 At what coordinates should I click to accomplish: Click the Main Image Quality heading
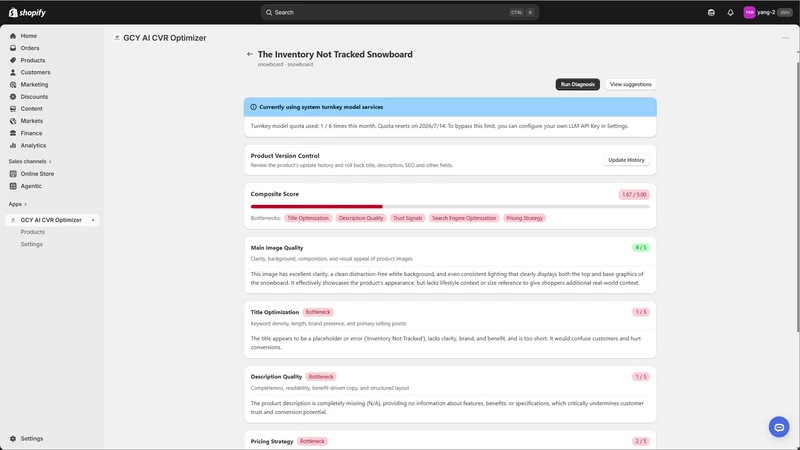coord(277,248)
